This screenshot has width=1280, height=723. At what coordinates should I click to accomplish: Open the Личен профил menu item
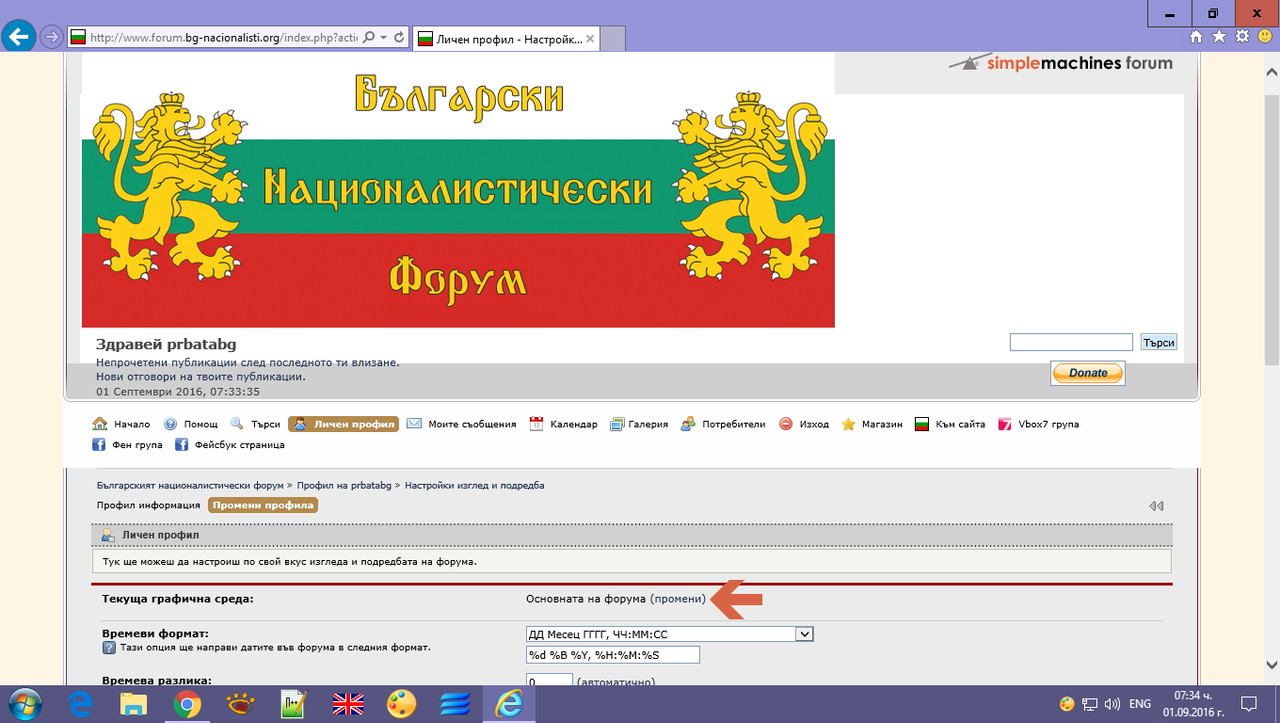(343, 424)
